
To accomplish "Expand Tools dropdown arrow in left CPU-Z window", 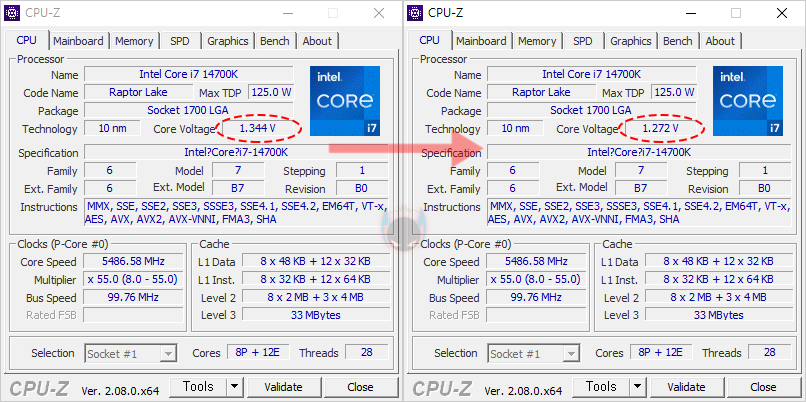I will [x=234, y=387].
